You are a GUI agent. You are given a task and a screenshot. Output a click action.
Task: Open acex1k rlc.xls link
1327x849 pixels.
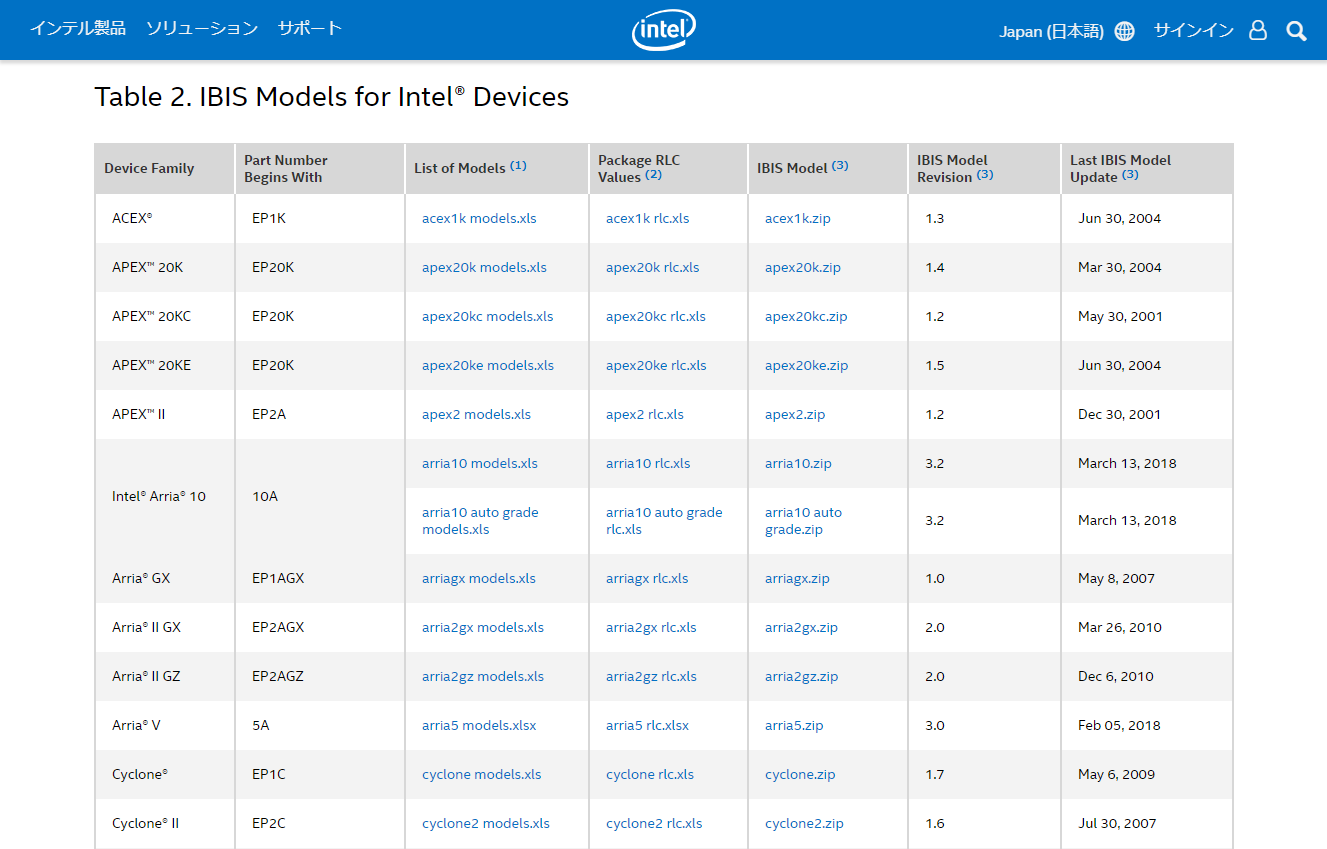tap(647, 218)
